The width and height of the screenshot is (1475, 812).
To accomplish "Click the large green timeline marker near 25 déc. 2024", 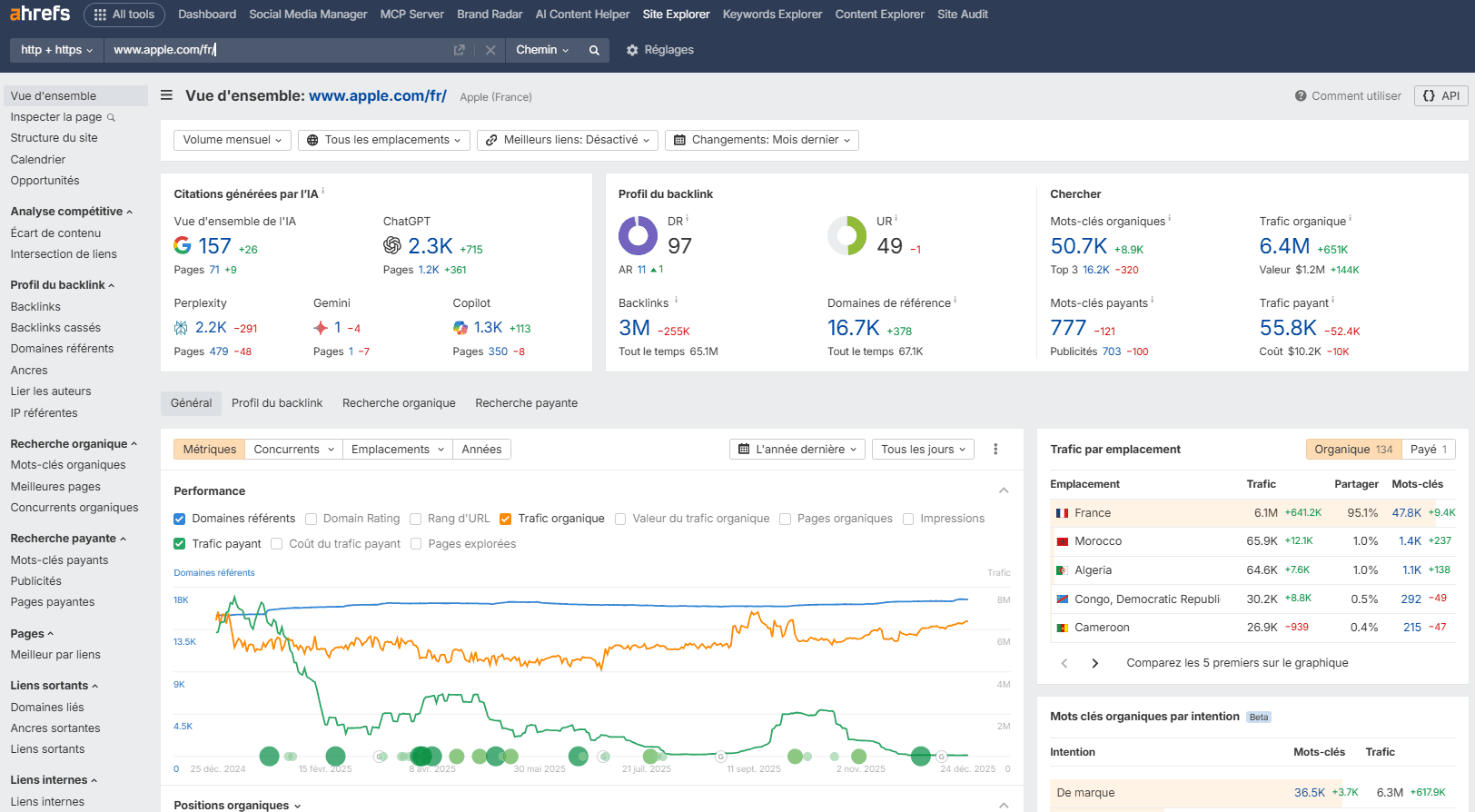I will (269, 756).
